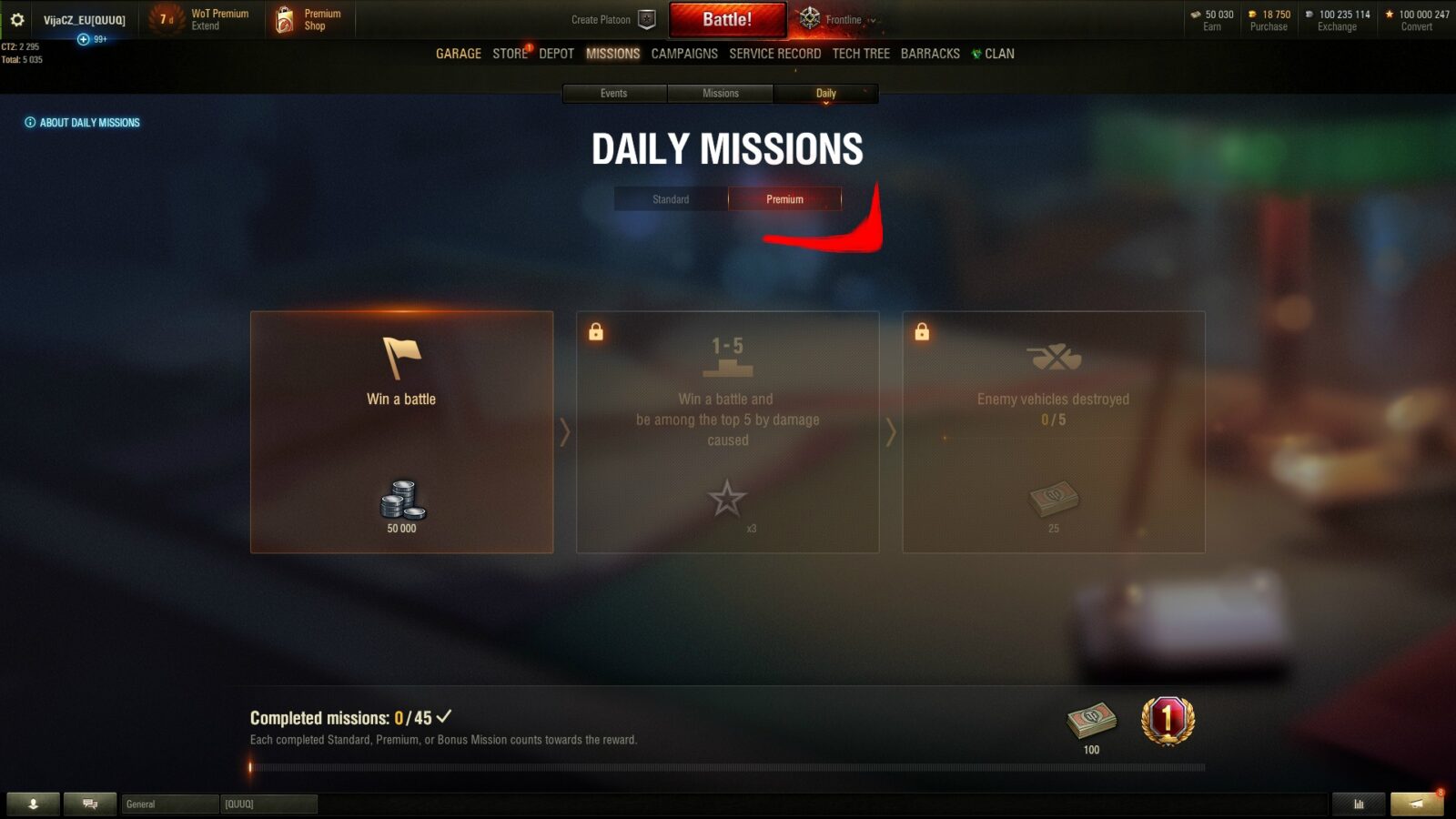This screenshot has width=1456, height=819.
Task: Open the settings gear menu
Action: (x=17, y=19)
